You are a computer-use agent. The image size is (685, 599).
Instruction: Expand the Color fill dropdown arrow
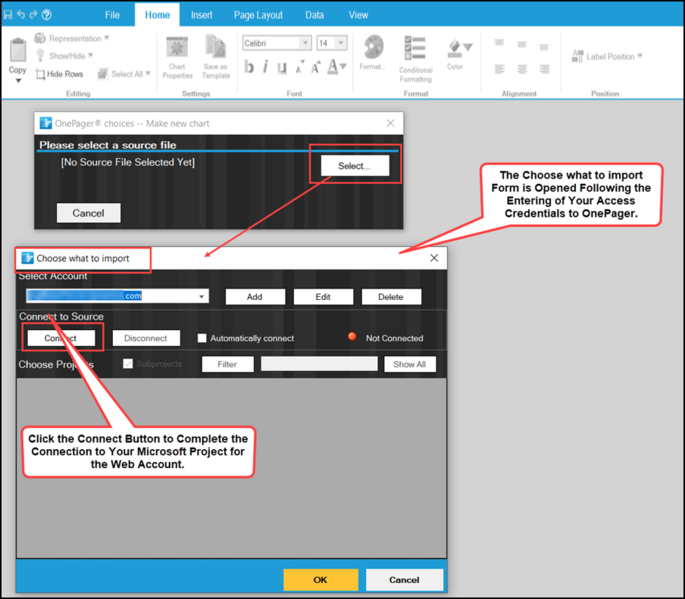point(468,47)
